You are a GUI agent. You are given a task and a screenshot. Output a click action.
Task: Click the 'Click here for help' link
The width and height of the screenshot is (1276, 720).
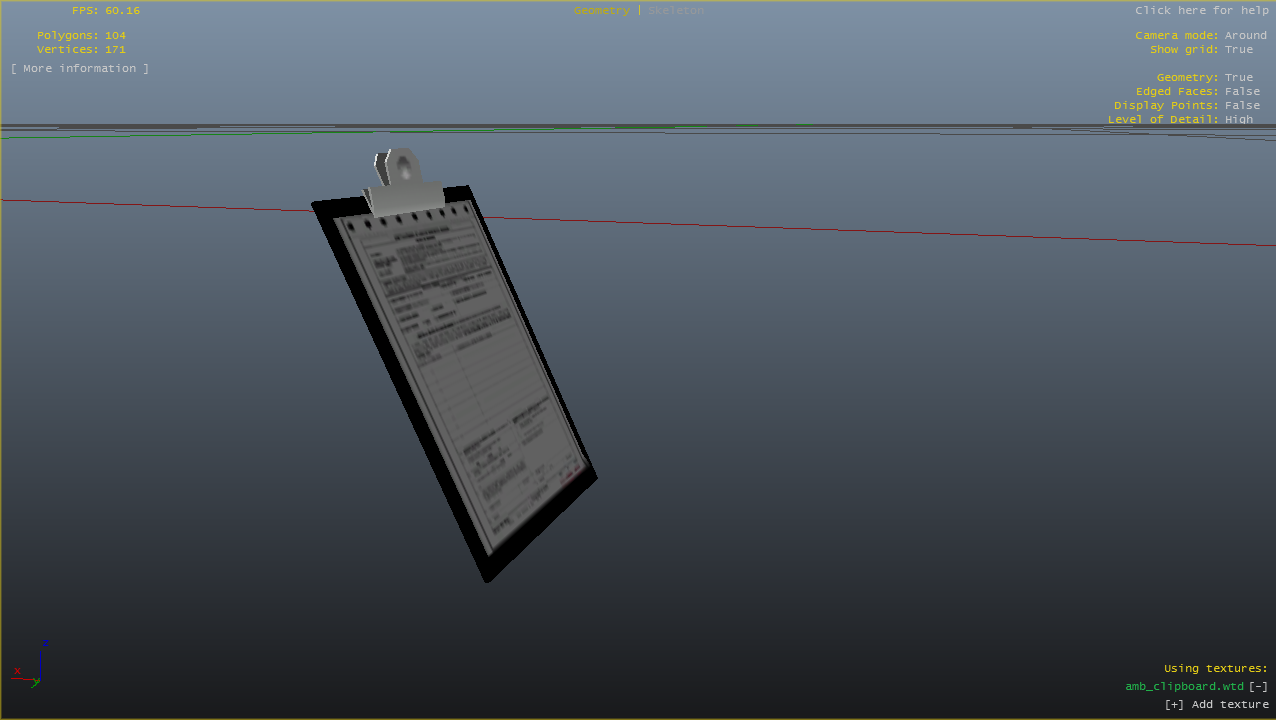coord(1201,11)
